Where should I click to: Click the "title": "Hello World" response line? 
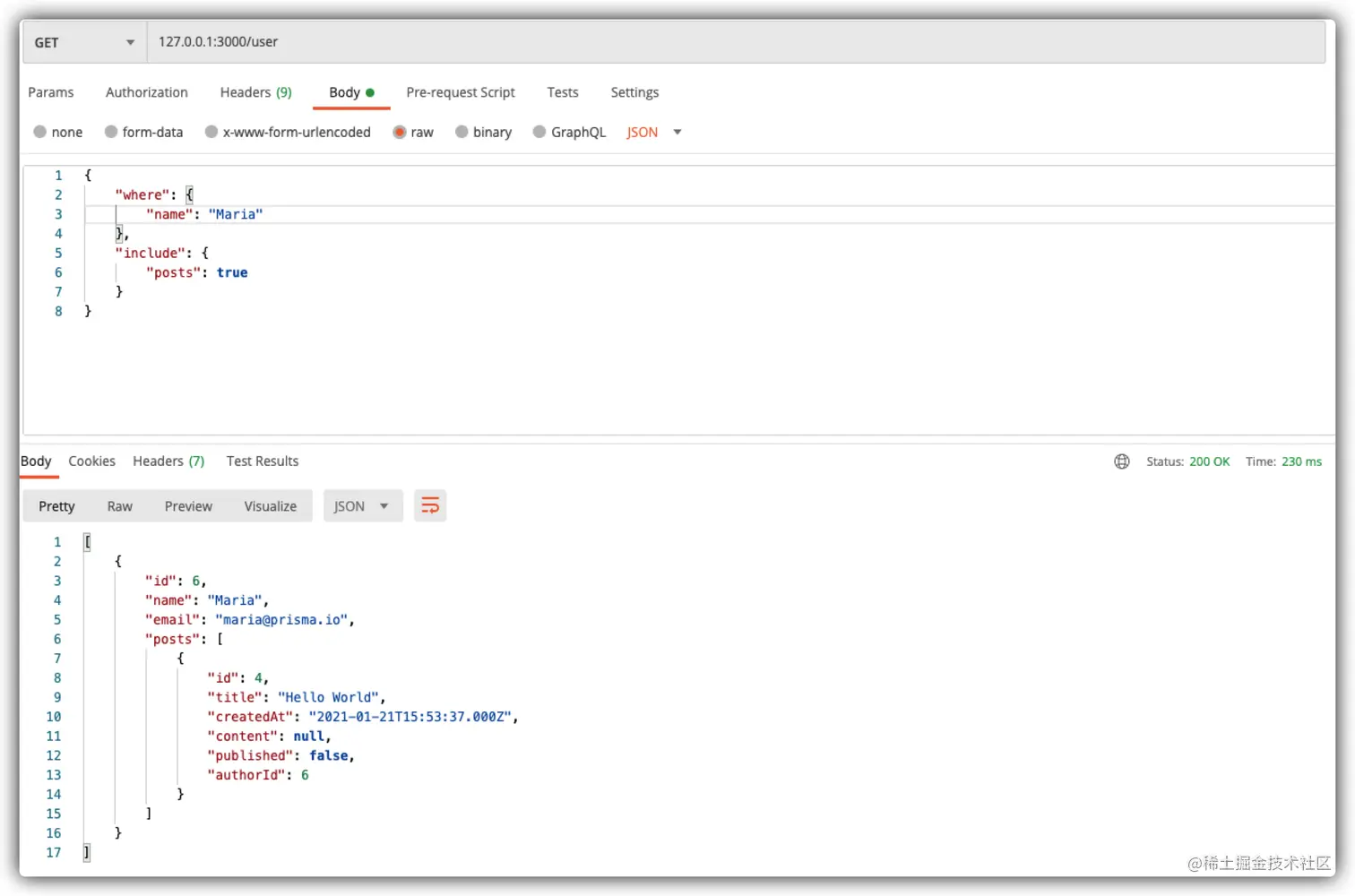[x=297, y=697]
